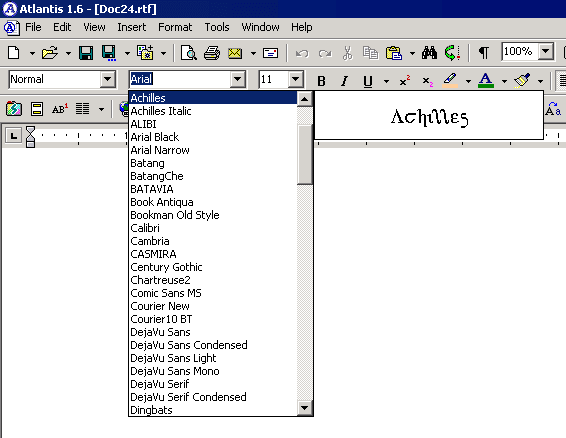This screenshot has height=438, width=566.
Task: Expand the Normal style combo box
Action: pyautogui.click(x=108, y=79)
